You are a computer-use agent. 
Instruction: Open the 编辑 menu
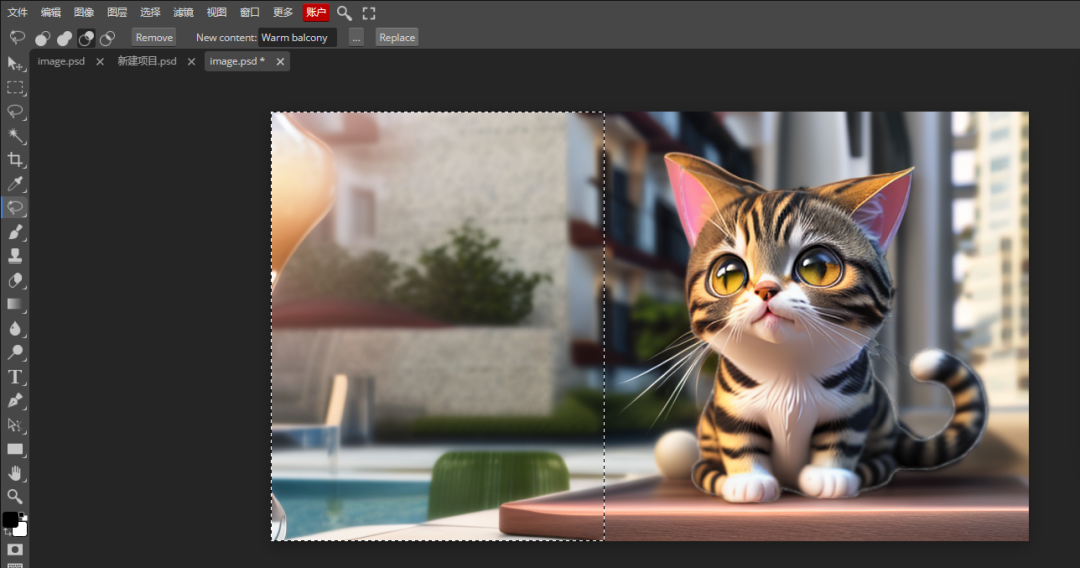click(x=51, y=12)
